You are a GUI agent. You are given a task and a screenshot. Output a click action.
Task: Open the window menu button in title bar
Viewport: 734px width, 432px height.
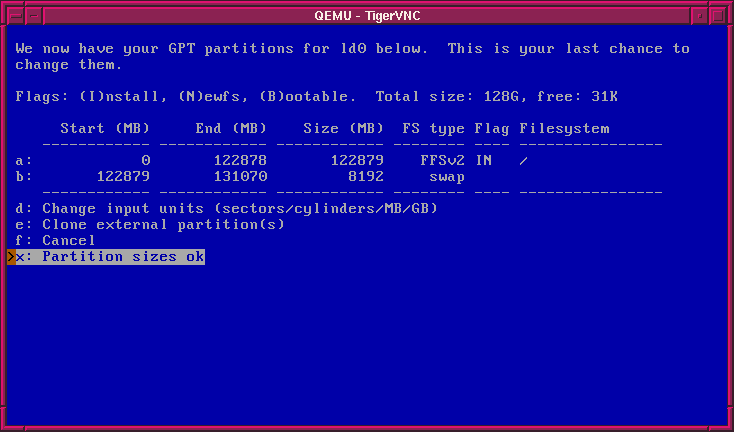[x=14, y=14]
